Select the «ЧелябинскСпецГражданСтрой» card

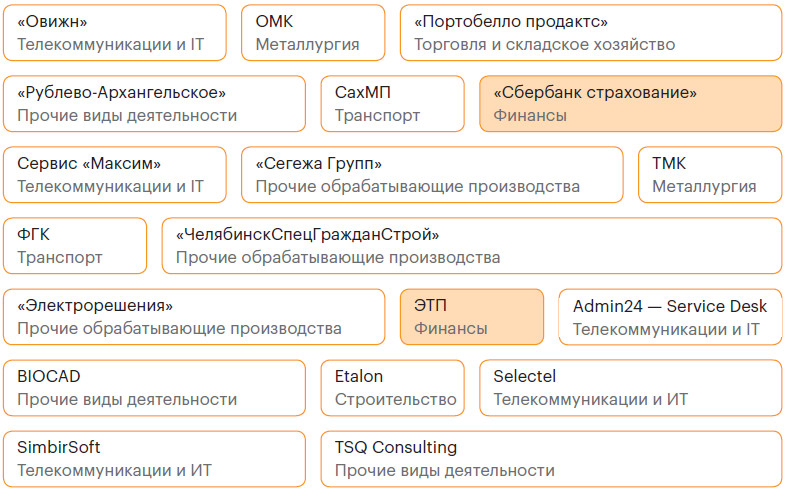pos(471,246)
